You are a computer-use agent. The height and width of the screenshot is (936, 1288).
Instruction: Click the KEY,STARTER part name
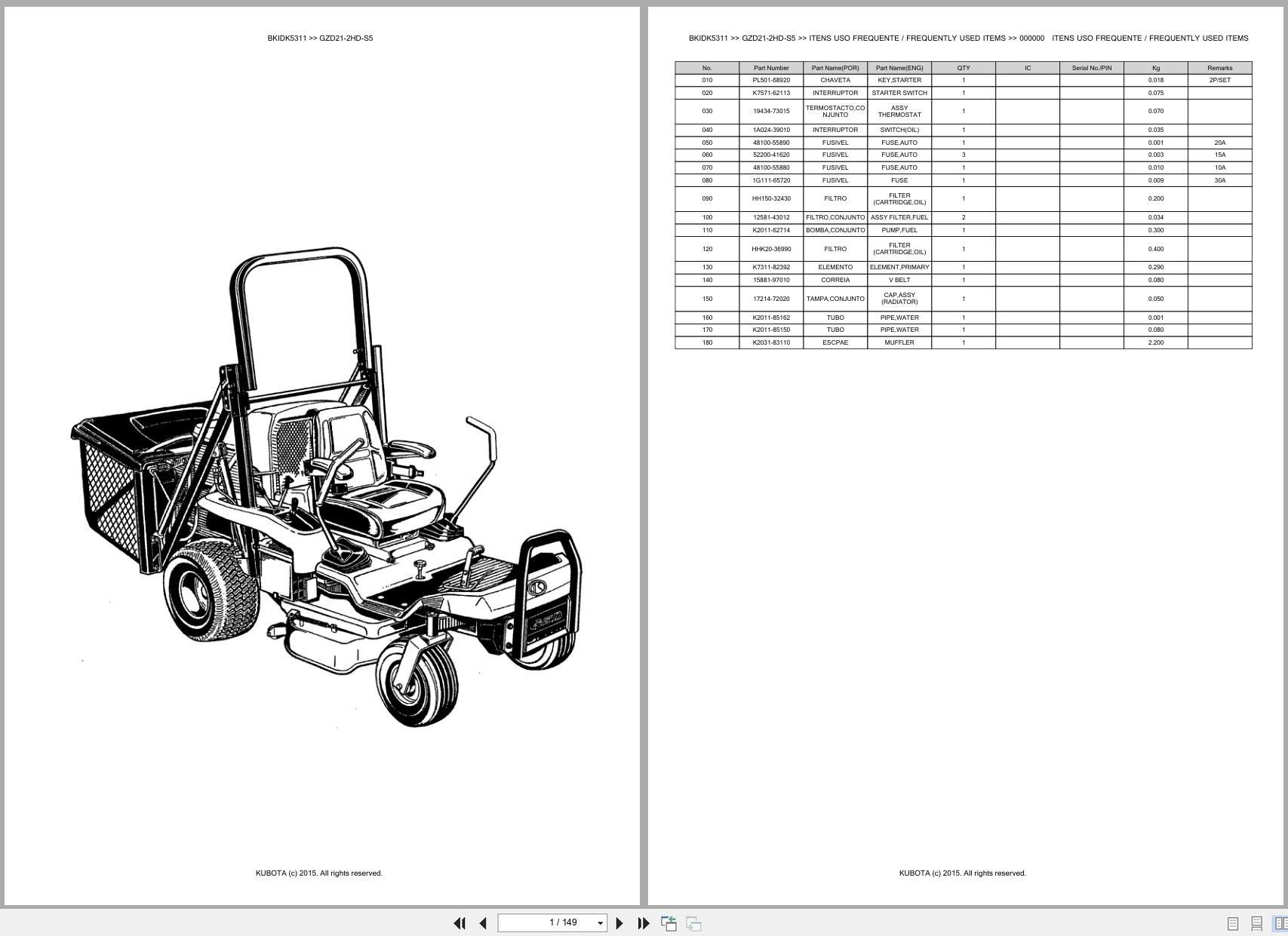[899, 80]
